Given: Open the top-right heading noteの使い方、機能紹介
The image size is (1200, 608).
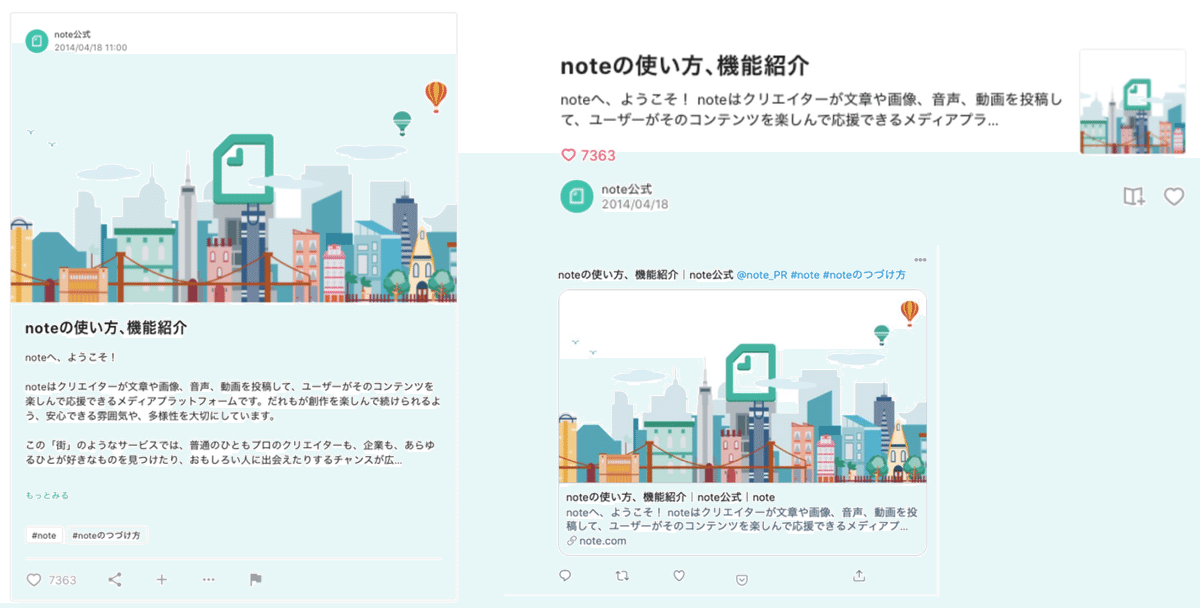Looking at the screenshot, I should click(x=684, y=66).
